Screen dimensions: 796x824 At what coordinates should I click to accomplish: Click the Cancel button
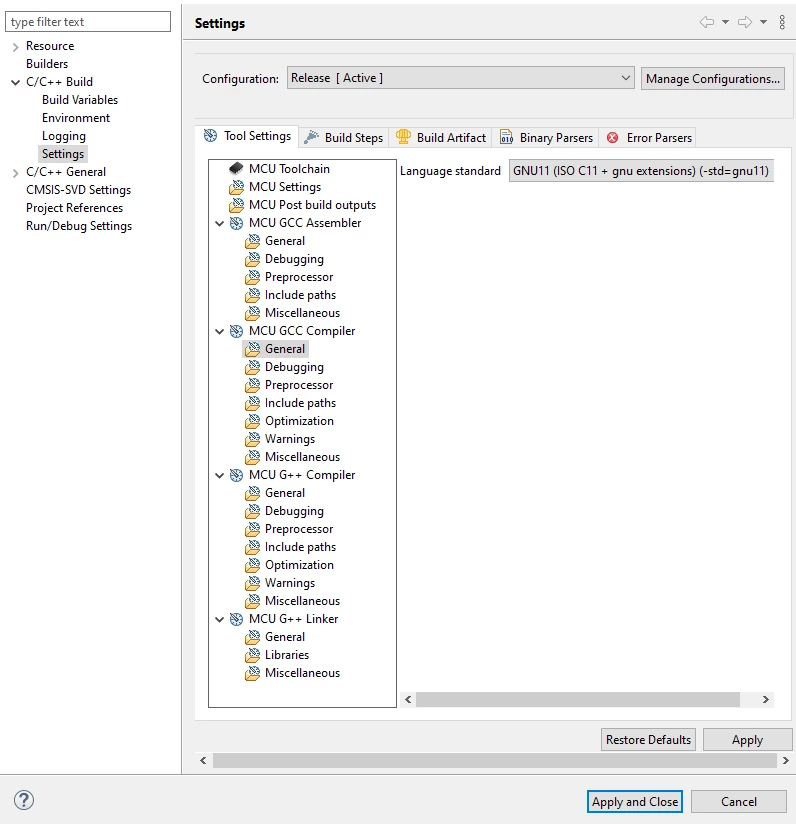pyautogui.click(x=739, y=801)
